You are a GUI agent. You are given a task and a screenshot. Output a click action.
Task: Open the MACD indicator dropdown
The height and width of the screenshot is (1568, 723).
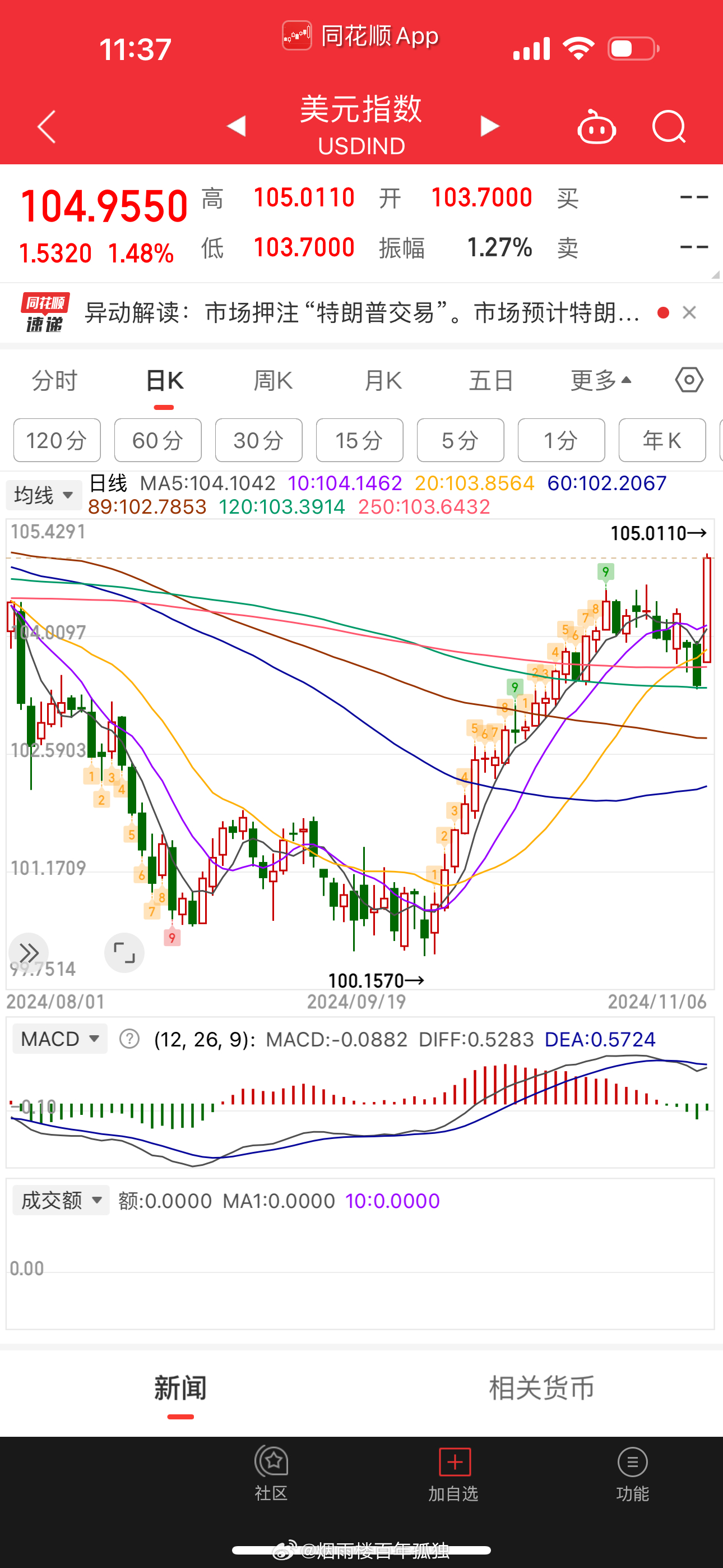[59, 1039]
